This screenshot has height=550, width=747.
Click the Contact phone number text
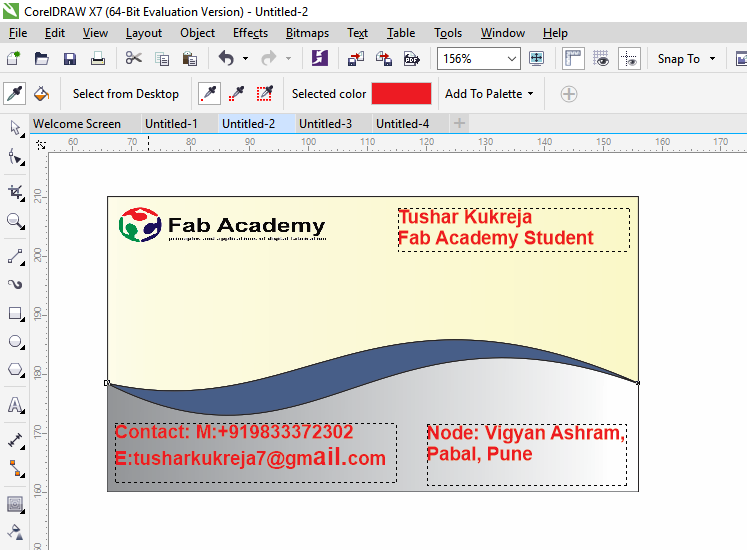234,432
